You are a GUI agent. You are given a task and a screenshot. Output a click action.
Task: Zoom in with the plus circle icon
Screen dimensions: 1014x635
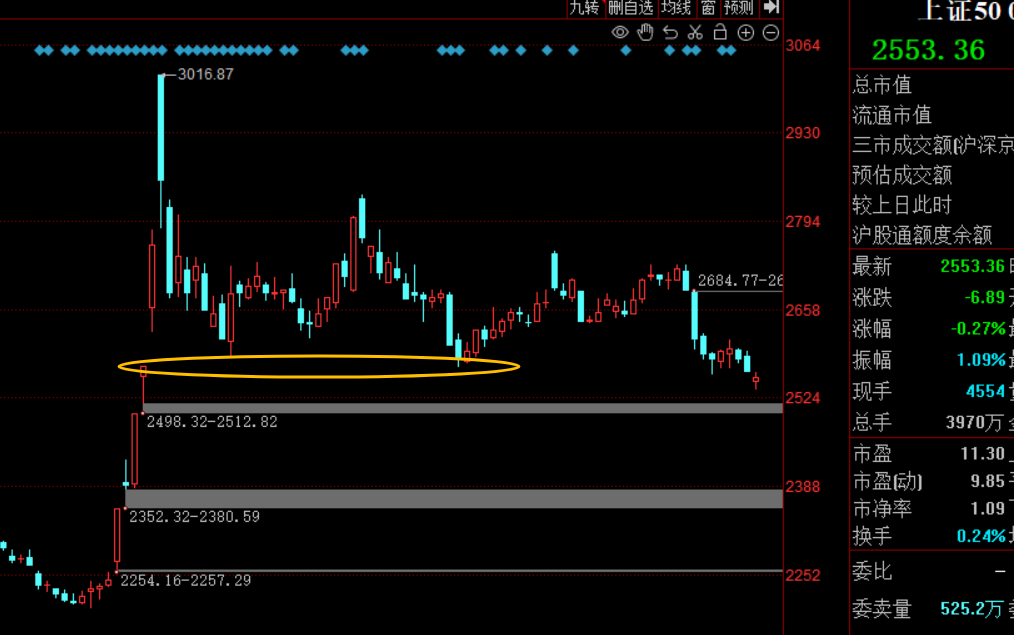(746, 32)
